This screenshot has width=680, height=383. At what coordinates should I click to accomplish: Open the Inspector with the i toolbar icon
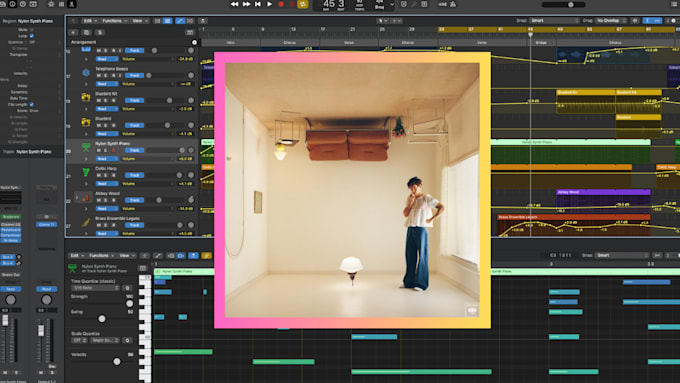pyautogui.click(x=12, y=4)
